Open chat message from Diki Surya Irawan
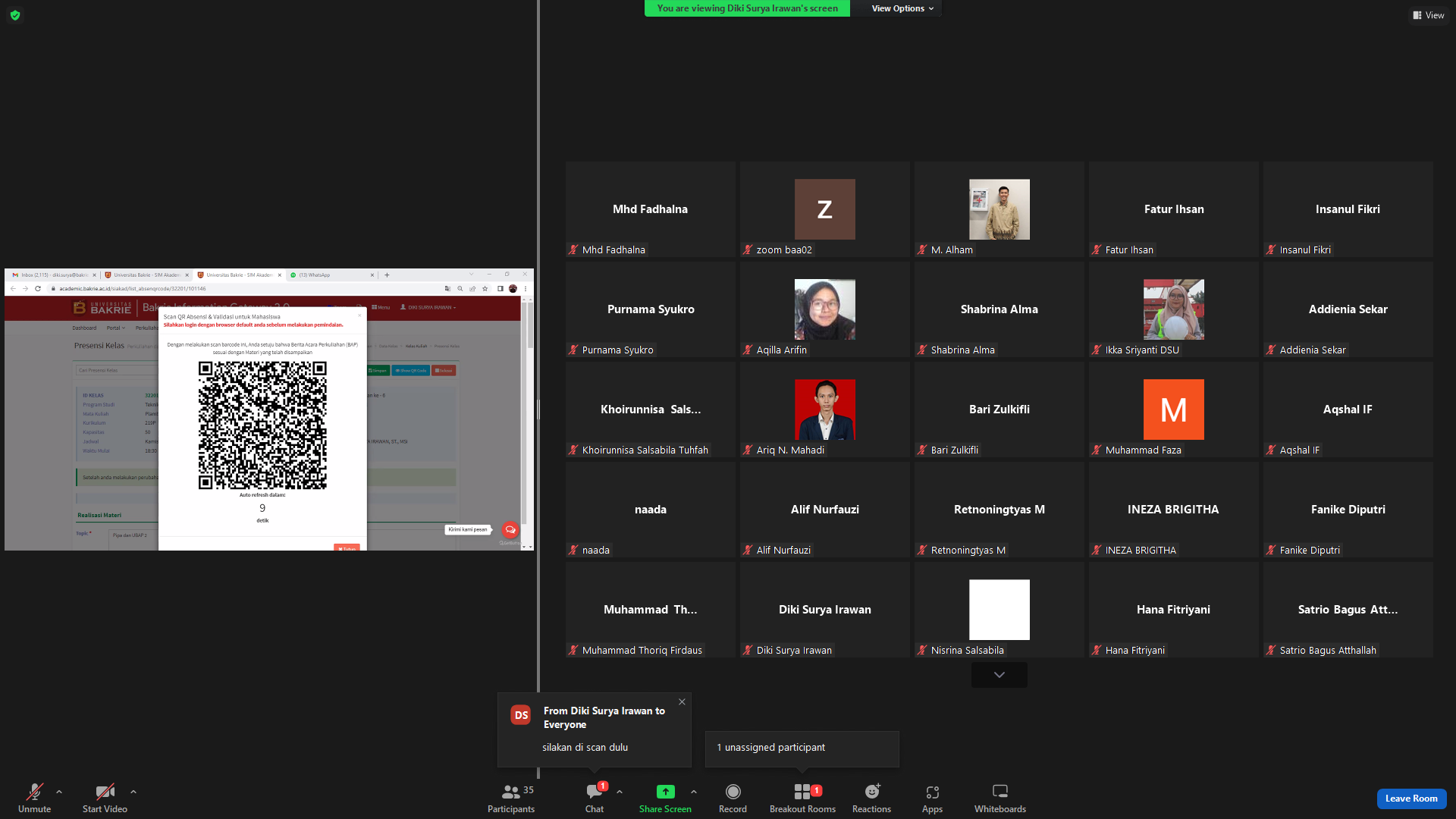 594,730
